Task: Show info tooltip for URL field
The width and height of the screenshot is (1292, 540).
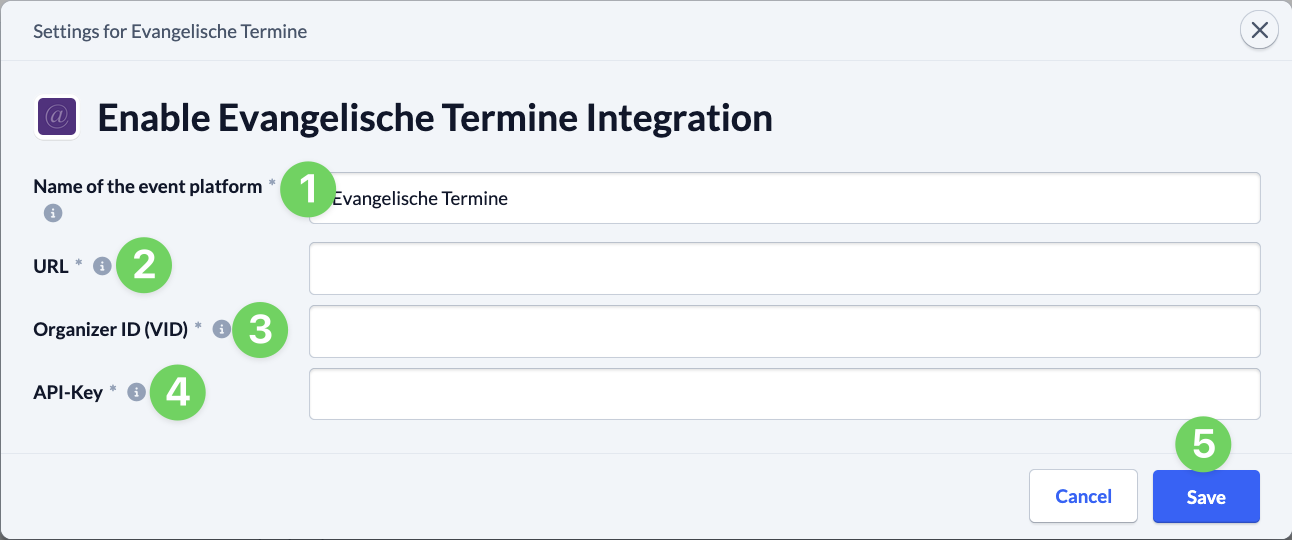Action: tap(101, 266)
